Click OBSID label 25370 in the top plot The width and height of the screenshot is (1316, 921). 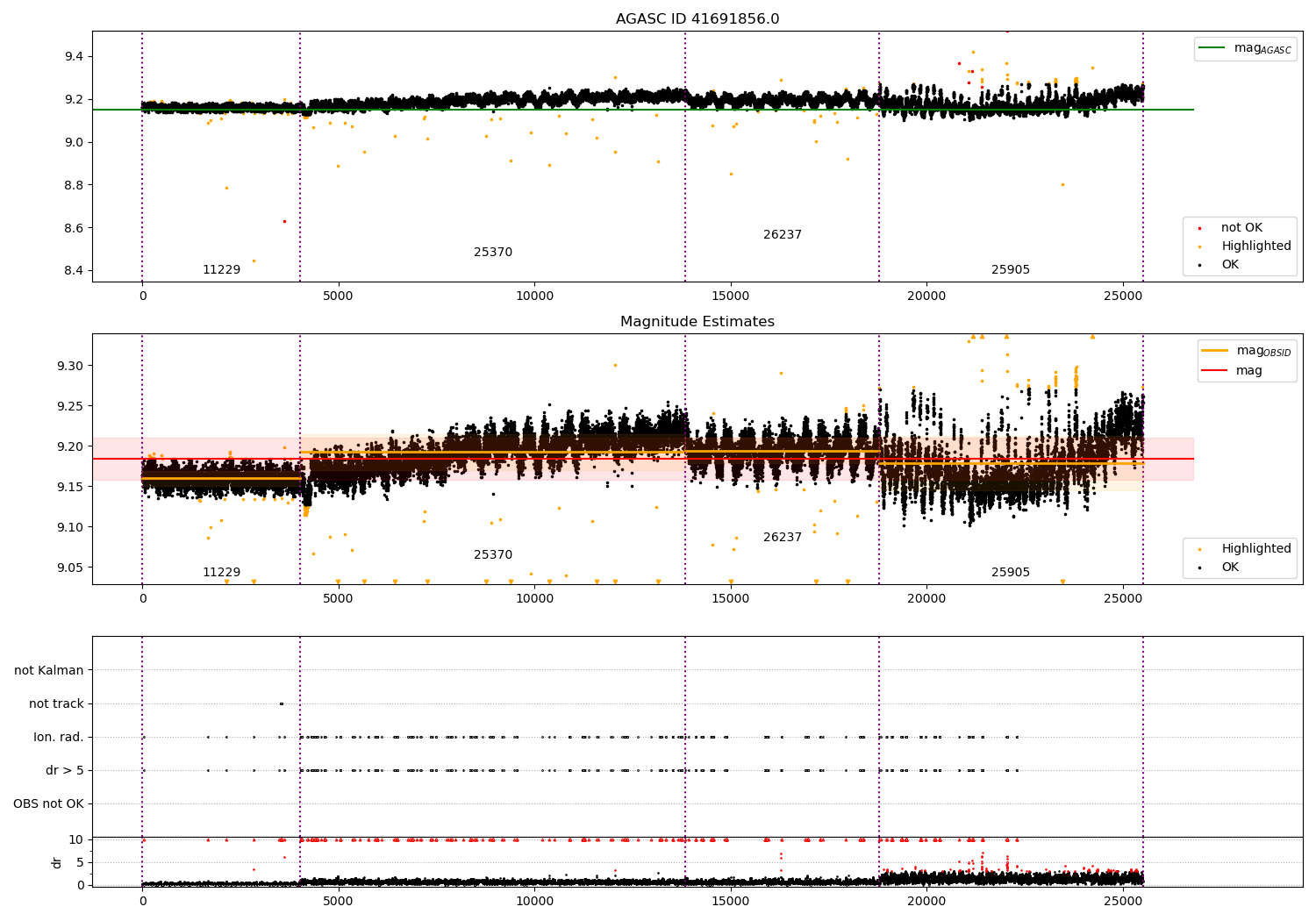pyautogui.click(x=493, y=252)
